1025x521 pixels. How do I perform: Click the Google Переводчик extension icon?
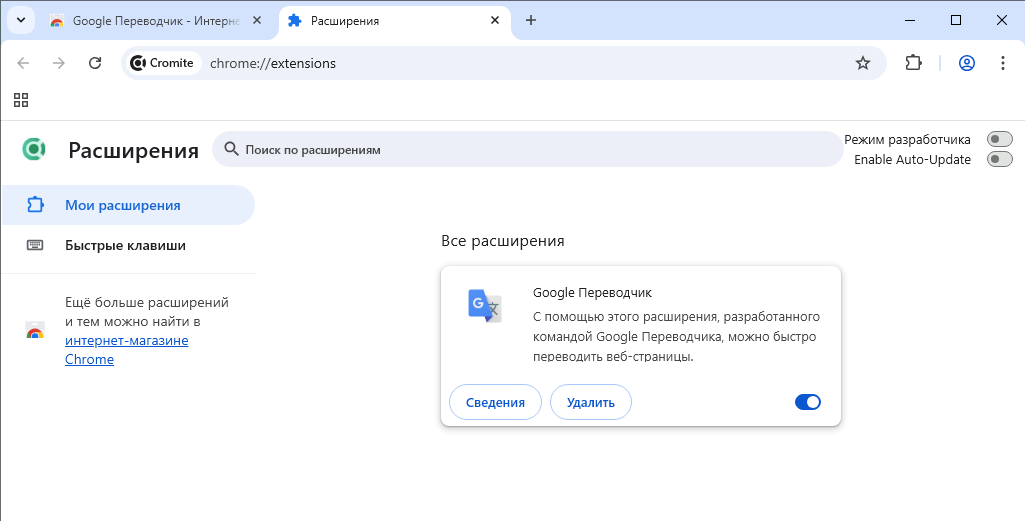485,304
